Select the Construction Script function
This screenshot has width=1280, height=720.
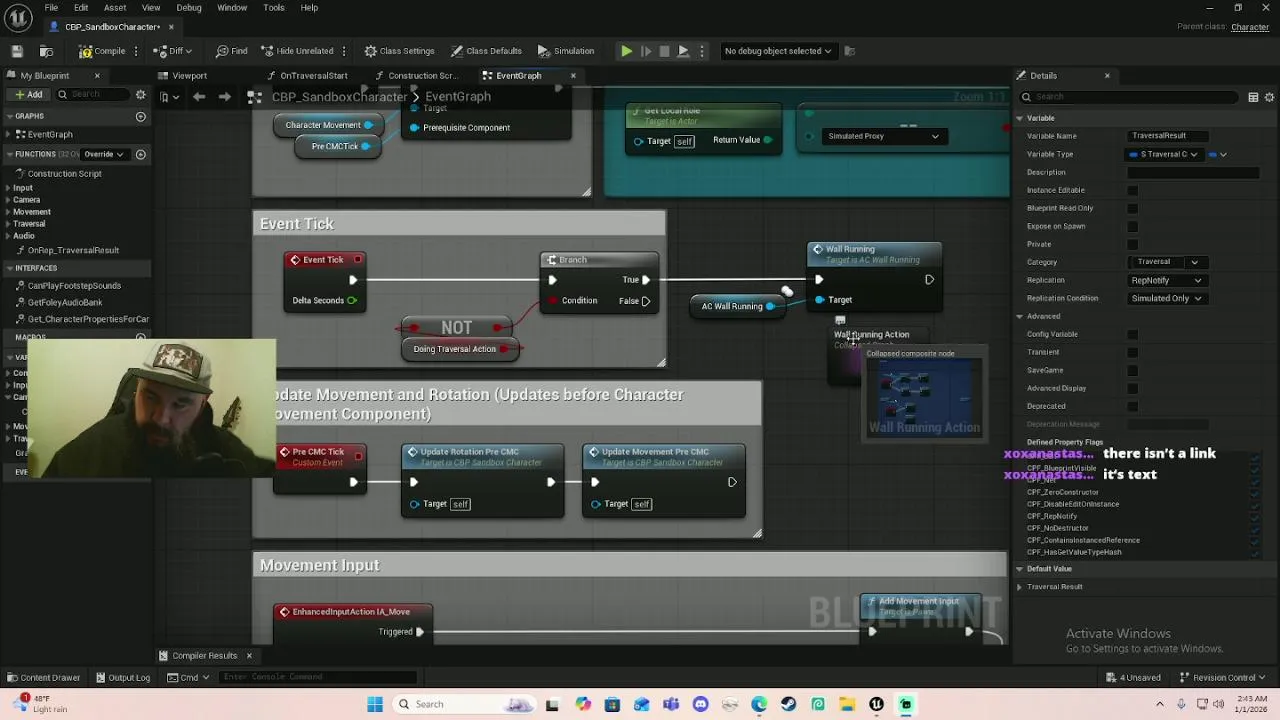pyautogui.click(x=64, y=174)
